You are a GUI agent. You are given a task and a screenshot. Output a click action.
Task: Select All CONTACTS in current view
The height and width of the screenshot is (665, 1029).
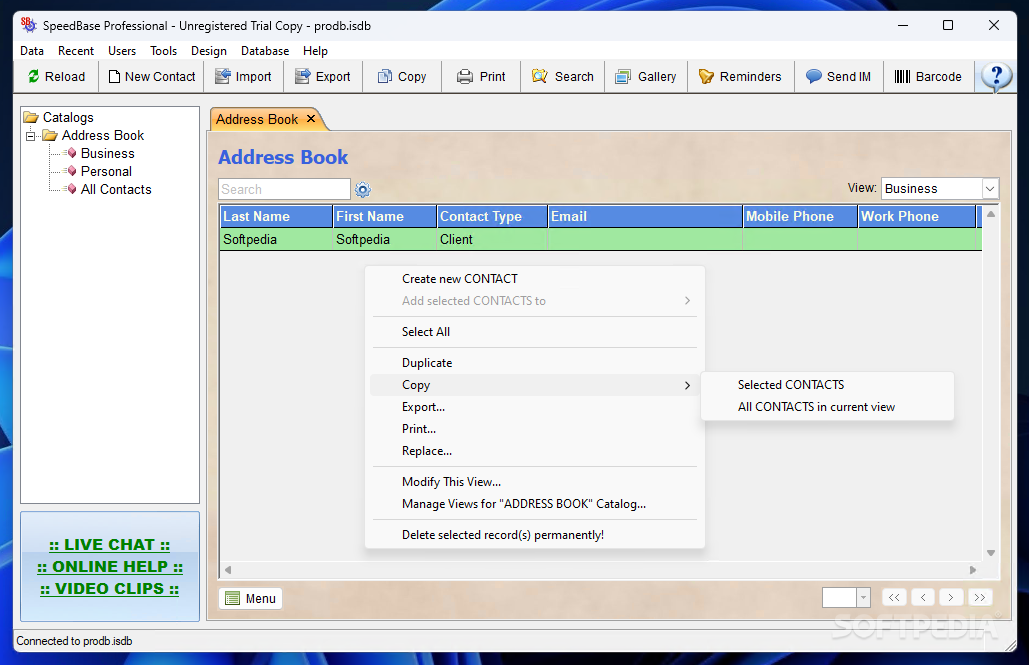827,407
